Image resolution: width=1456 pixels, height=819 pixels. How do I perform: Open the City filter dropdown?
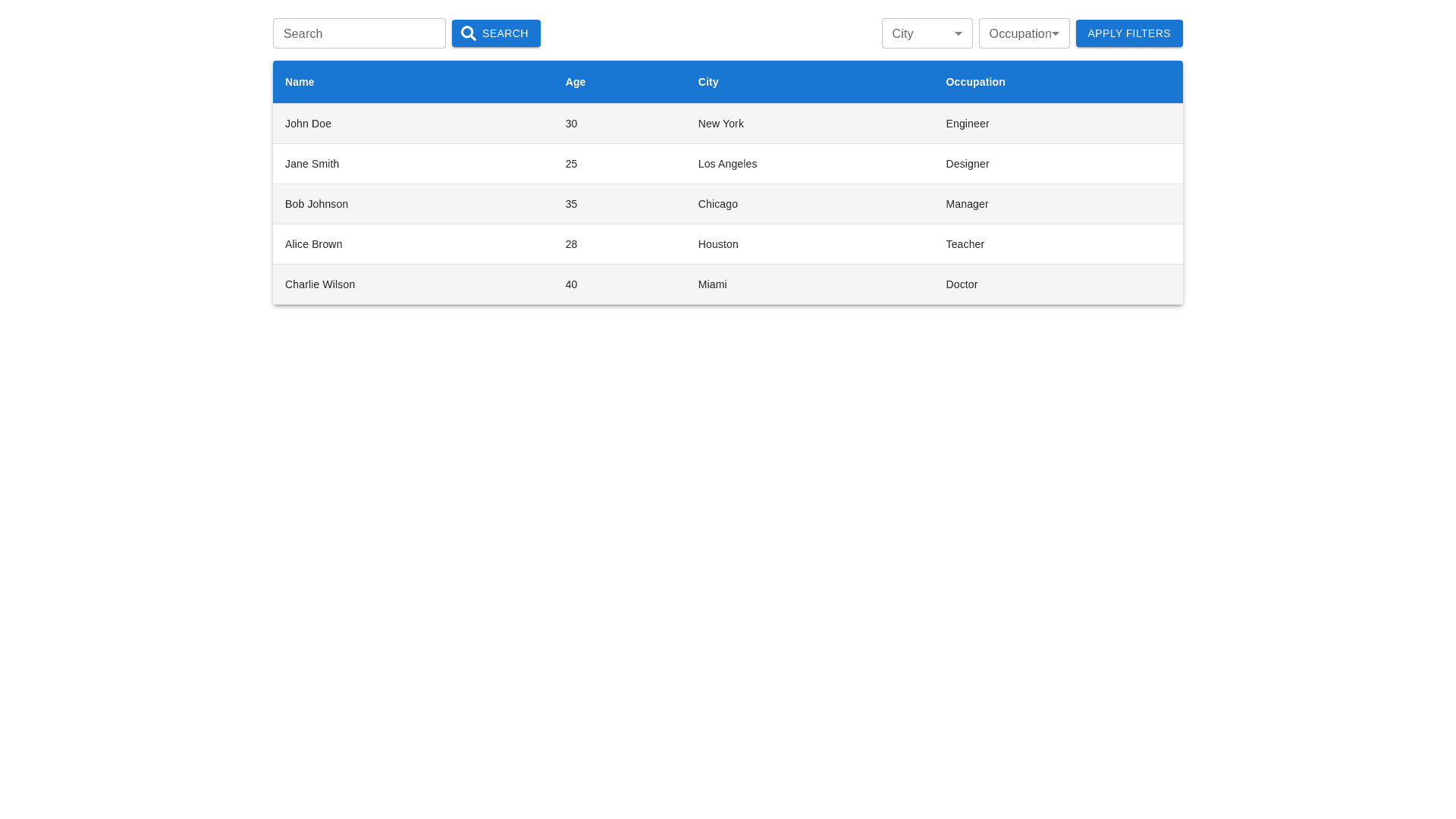[x=918, y=33]
